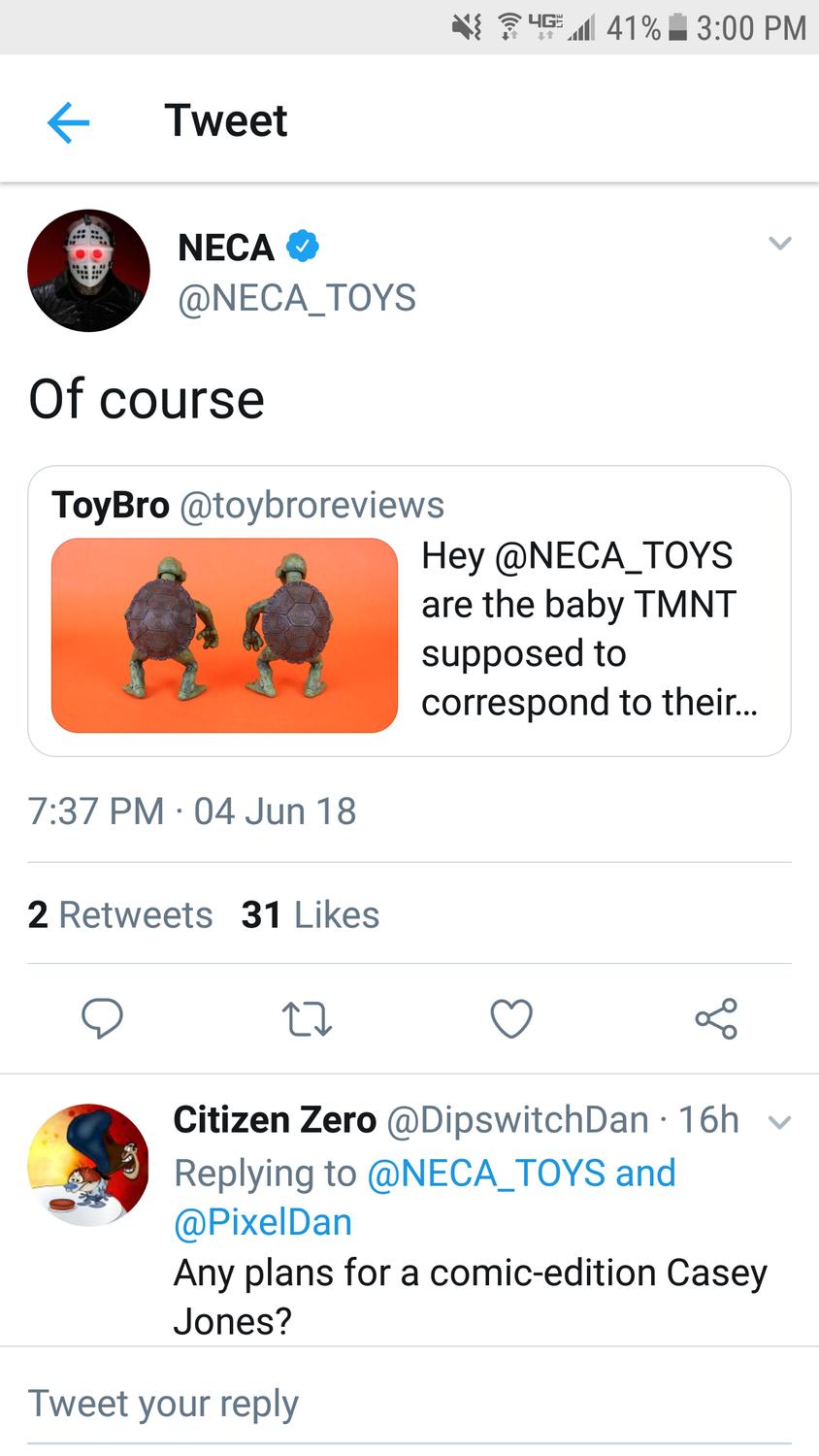
Task: Like the tweet with heart icon
Action: 511,1019
